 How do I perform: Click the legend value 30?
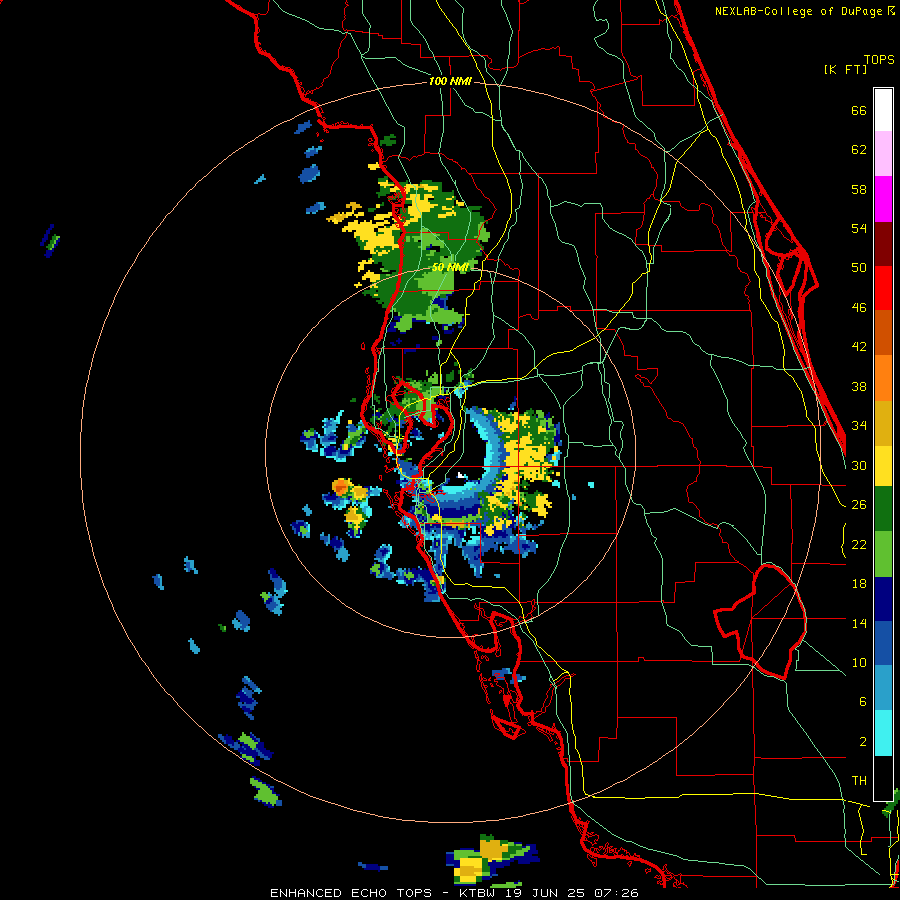click(x=859, y=465)
